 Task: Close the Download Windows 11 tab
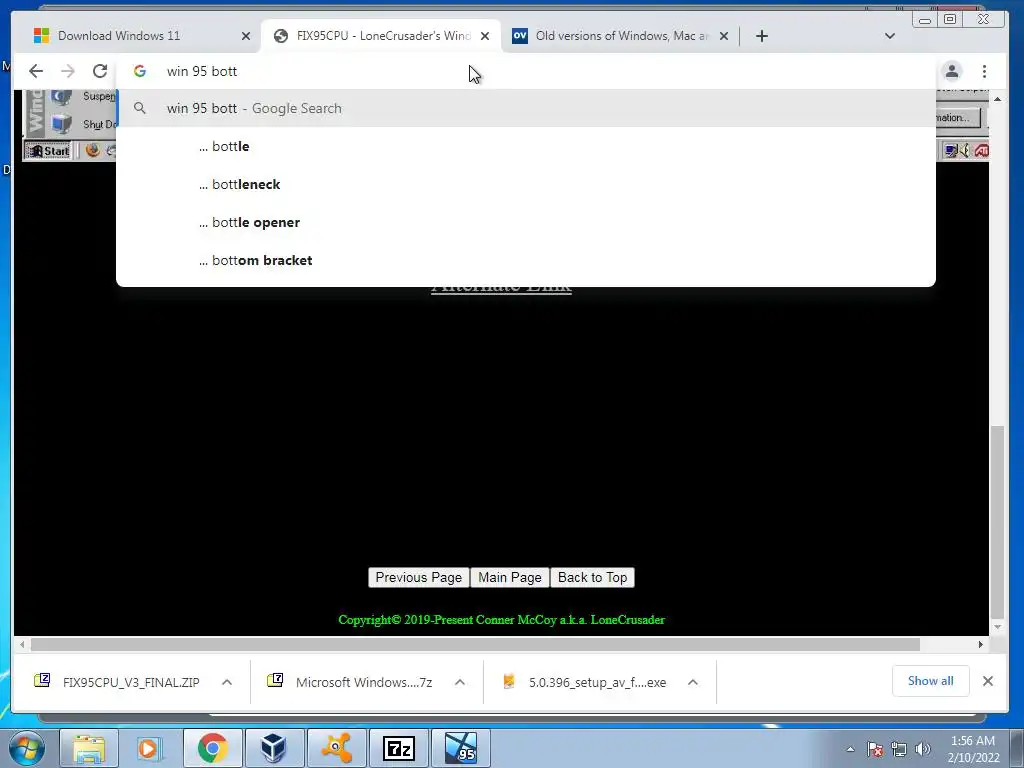pos(246,36)
